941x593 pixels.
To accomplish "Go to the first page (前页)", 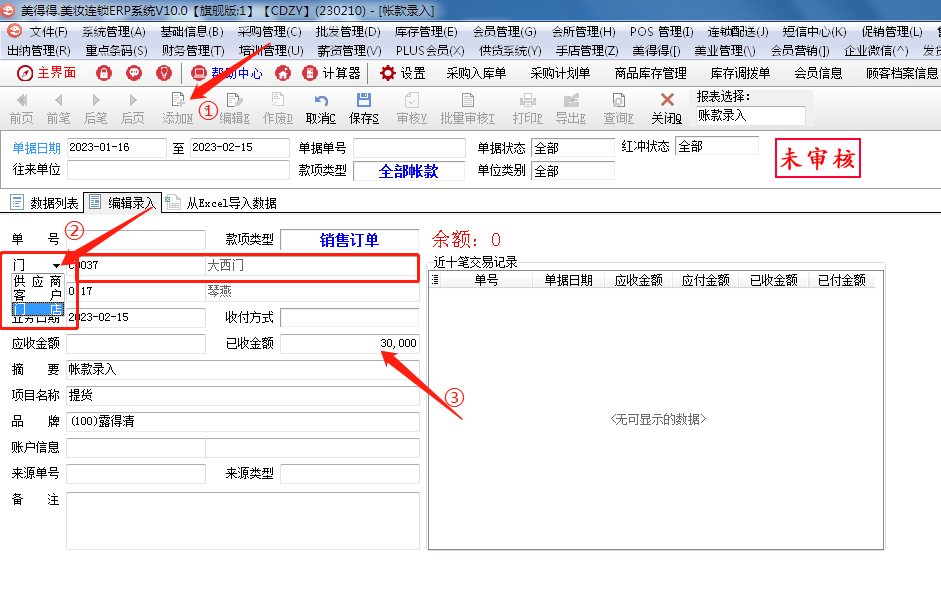I will 22,109.
